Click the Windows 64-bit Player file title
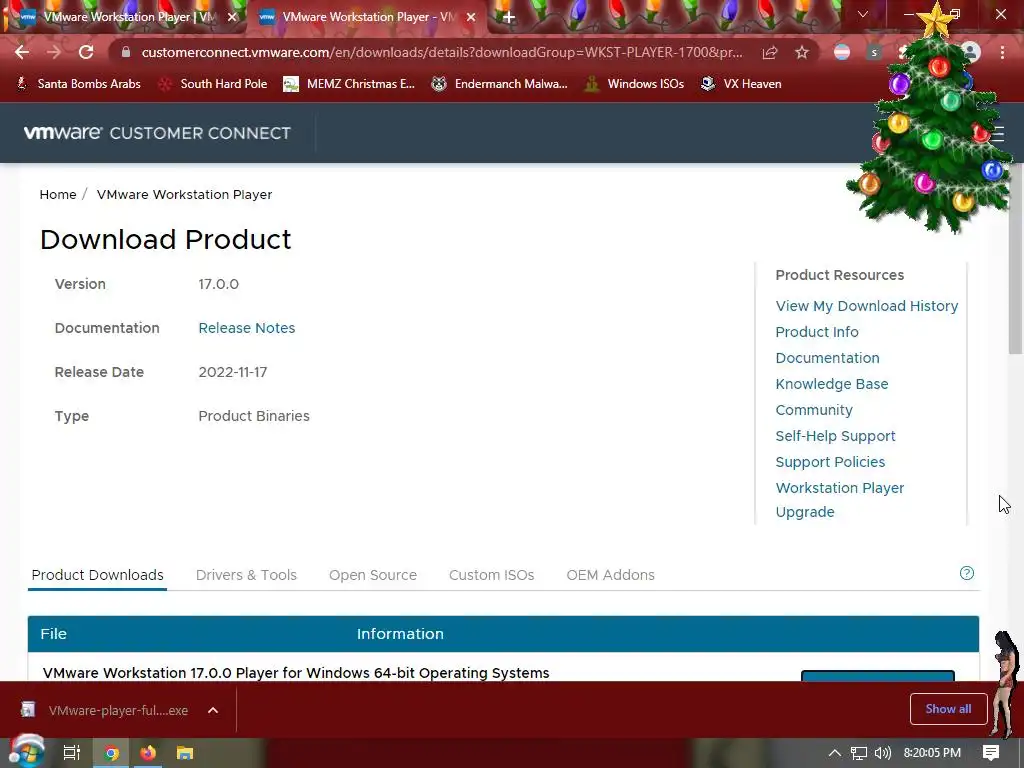Viewport: 1024px width, 768px height. [296, 673]
